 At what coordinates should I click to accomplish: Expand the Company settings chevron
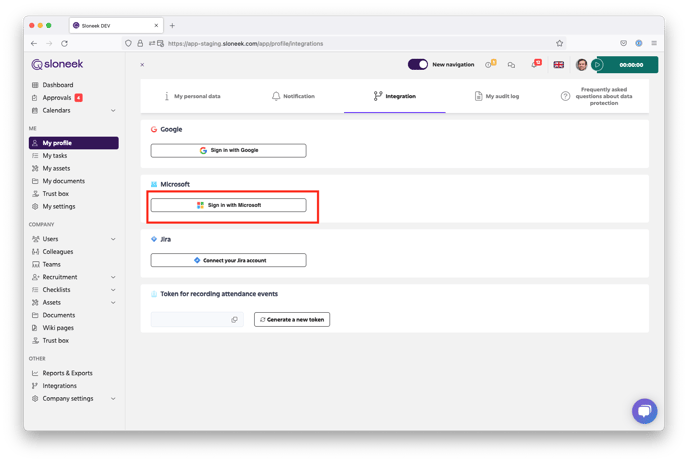[x=113, y=399]
